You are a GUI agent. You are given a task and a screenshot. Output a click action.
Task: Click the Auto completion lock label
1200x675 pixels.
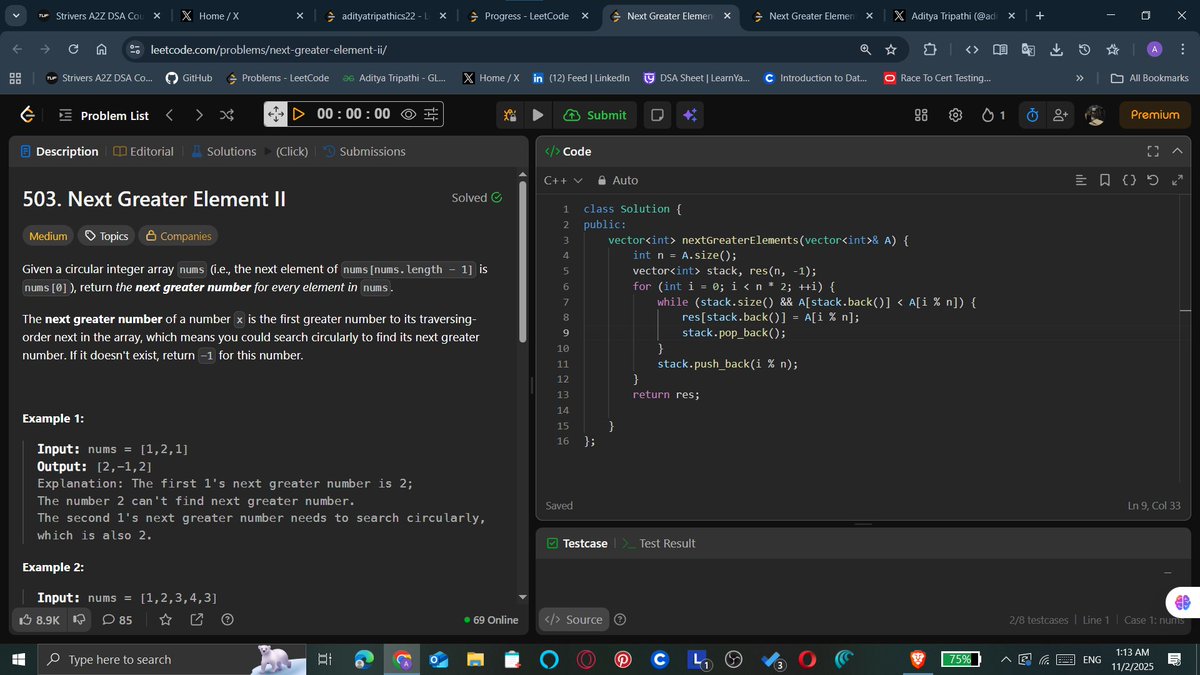(x=617, y=180)
